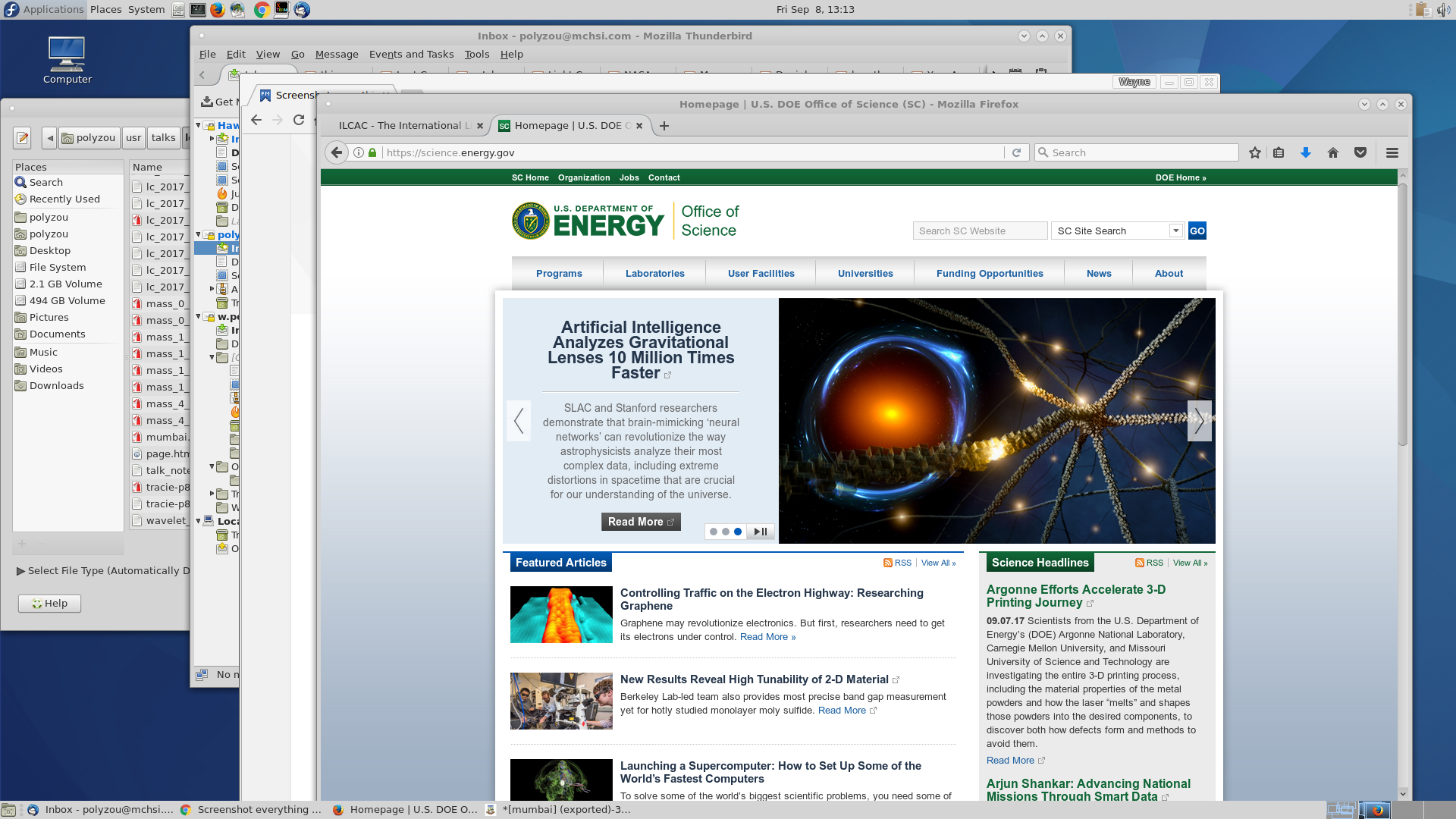Click the usr path button in file dialog
This screenshot has width=1456, height=819.
click(133, 137)
